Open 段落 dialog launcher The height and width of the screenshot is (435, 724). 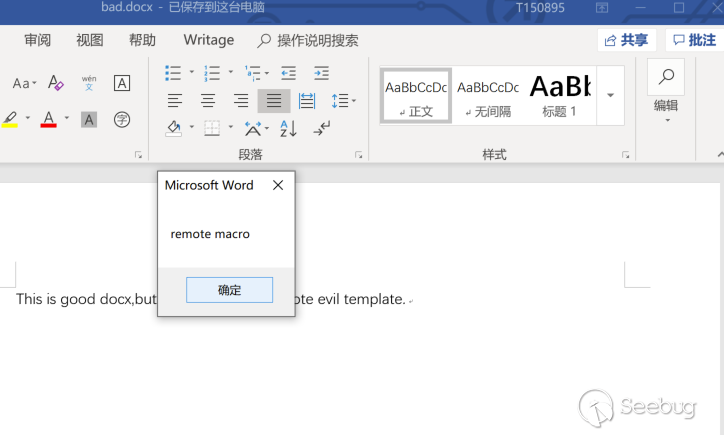point(359,155)
